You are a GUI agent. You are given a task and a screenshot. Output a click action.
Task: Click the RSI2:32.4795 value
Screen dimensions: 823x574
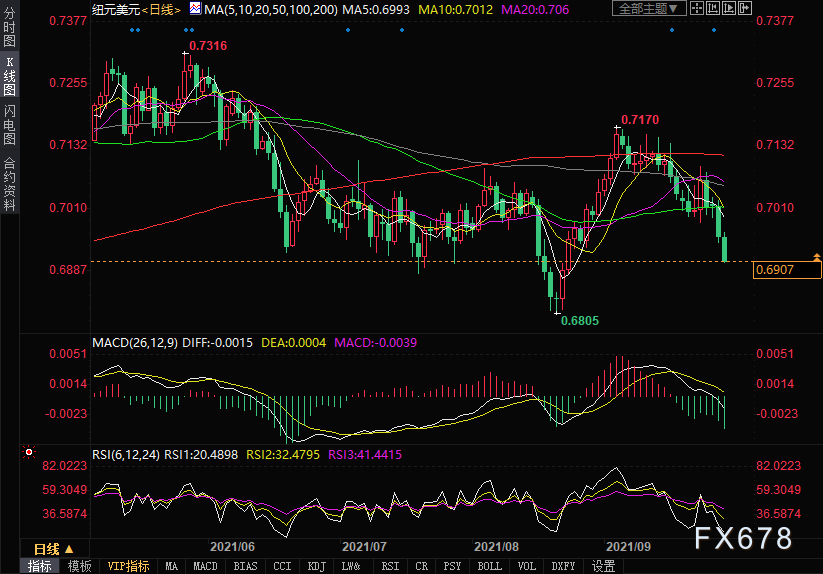283,454
